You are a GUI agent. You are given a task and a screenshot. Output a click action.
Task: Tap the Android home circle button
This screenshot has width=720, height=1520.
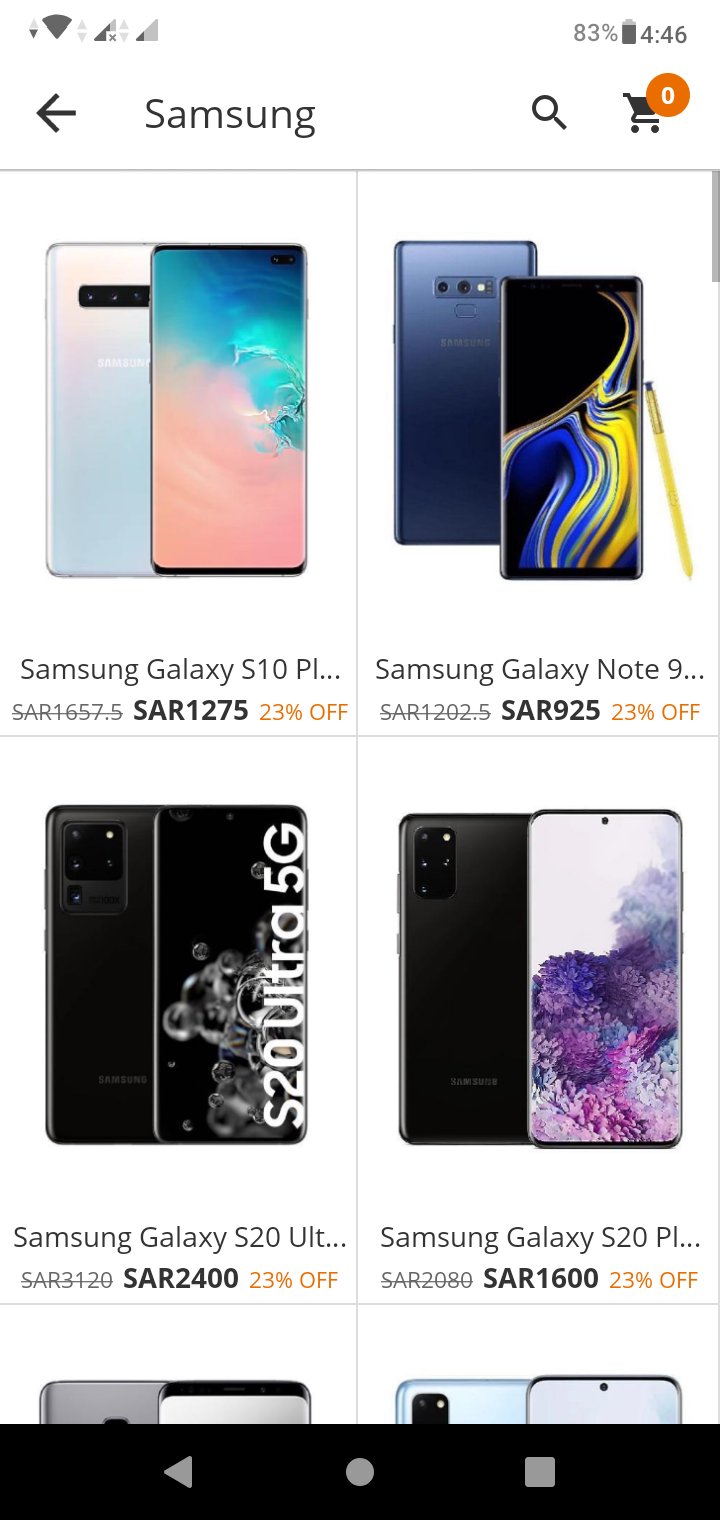(x=360, y=1471)
